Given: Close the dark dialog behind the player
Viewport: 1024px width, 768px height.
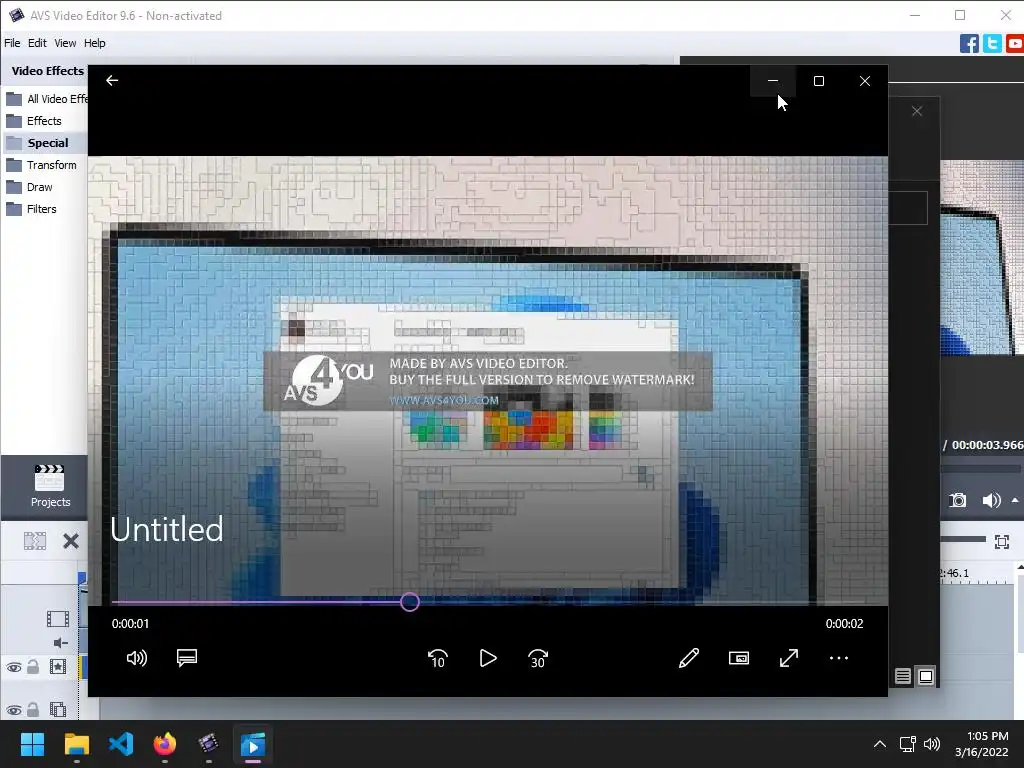Looking at the screenshot, I should [x=917, y=111].
